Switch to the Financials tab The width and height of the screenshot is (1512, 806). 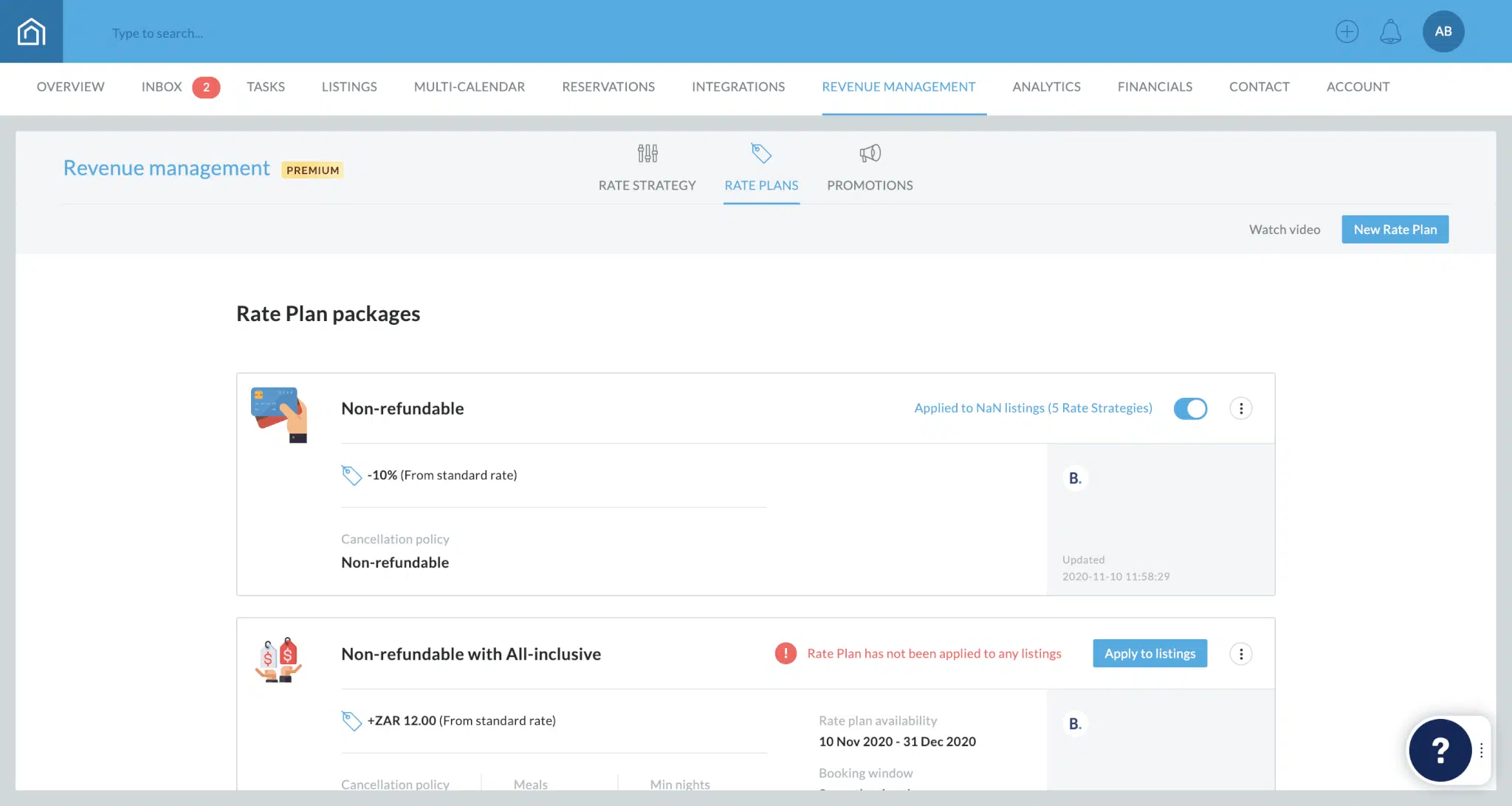tap(1155, 87)
